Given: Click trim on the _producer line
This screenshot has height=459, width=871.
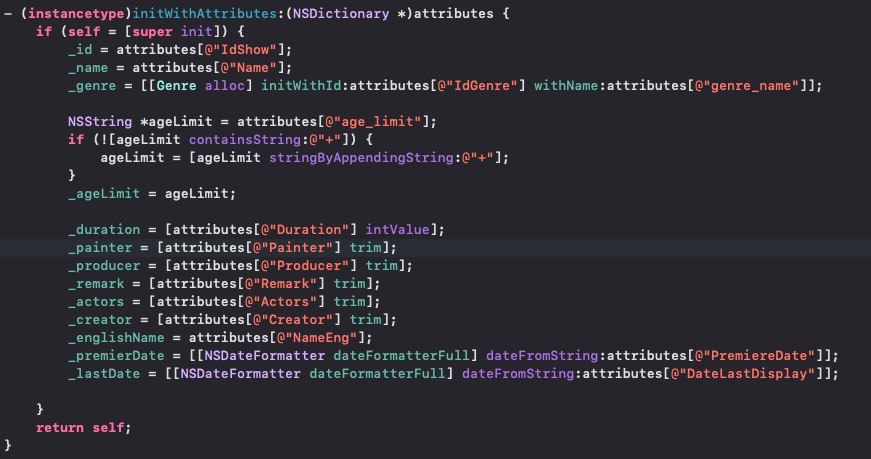Looking at the screenshot, I should (x=381, y=266).
